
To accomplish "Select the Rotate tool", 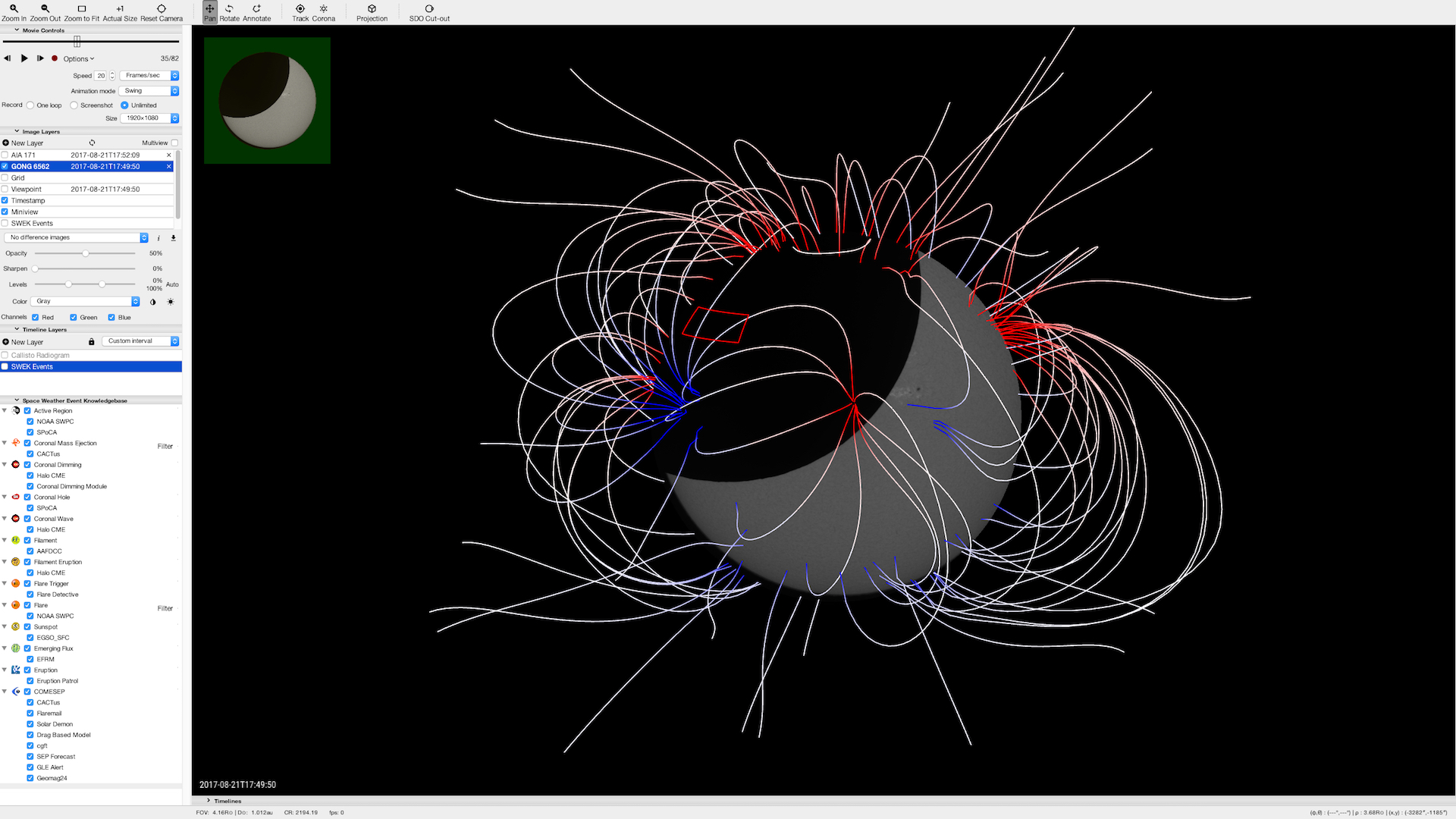I will 229,9.
